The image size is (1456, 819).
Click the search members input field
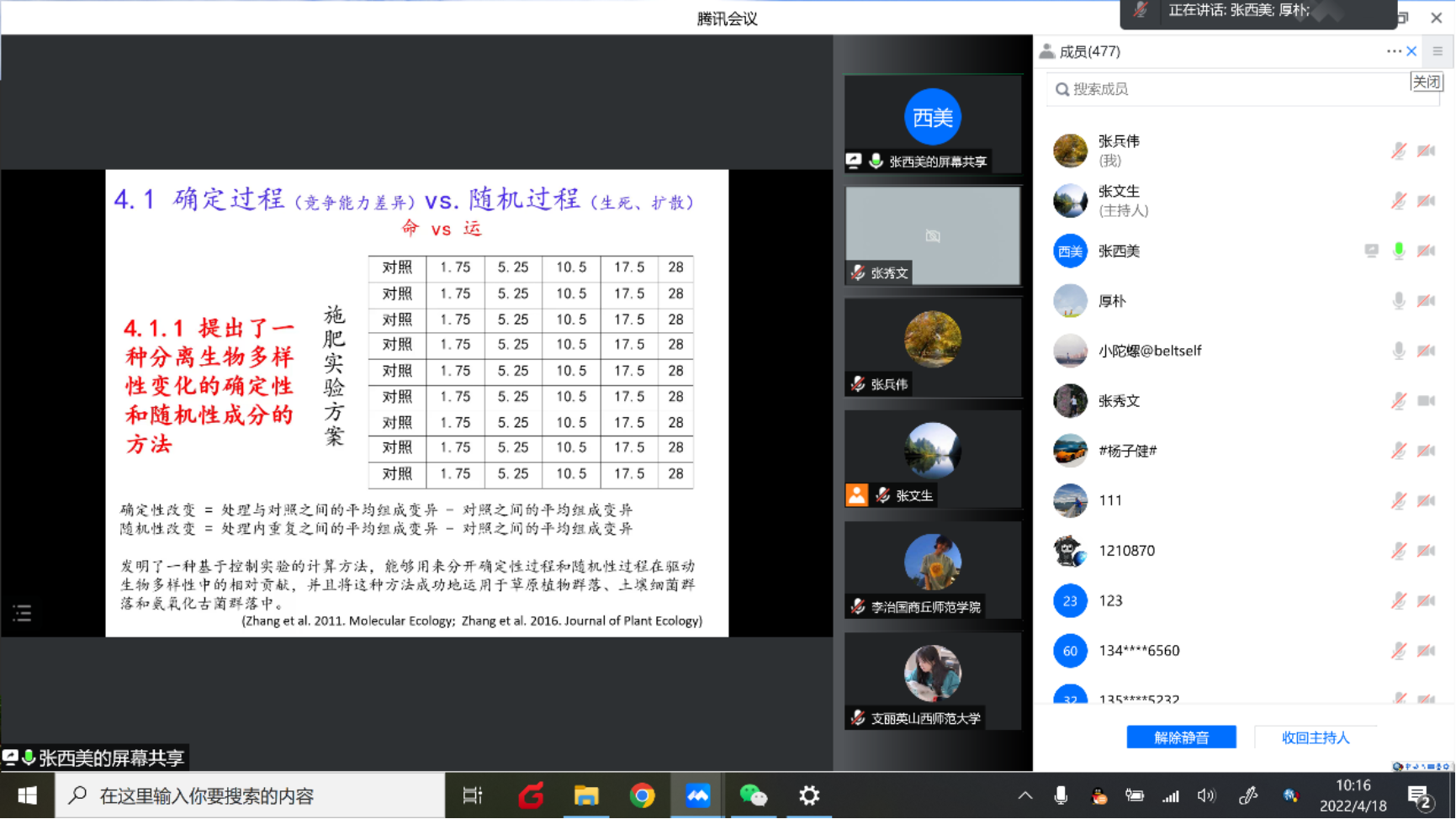1228,89
